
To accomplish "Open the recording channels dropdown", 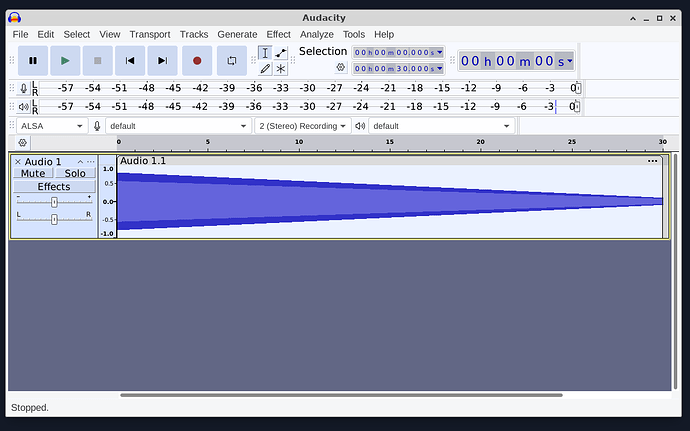I will (x=302, y=126).
